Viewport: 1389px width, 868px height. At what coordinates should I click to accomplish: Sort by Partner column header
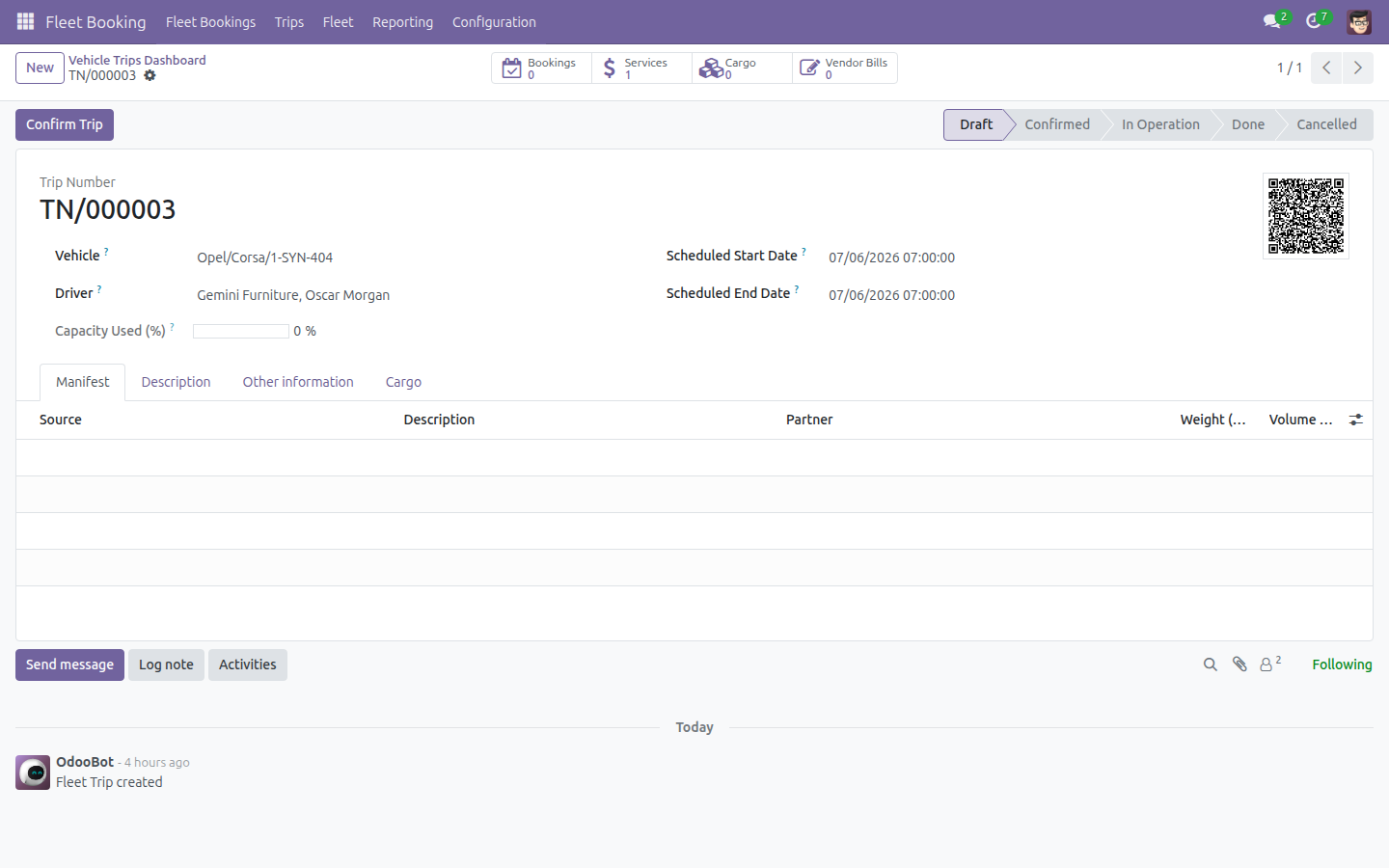(809, 420)
